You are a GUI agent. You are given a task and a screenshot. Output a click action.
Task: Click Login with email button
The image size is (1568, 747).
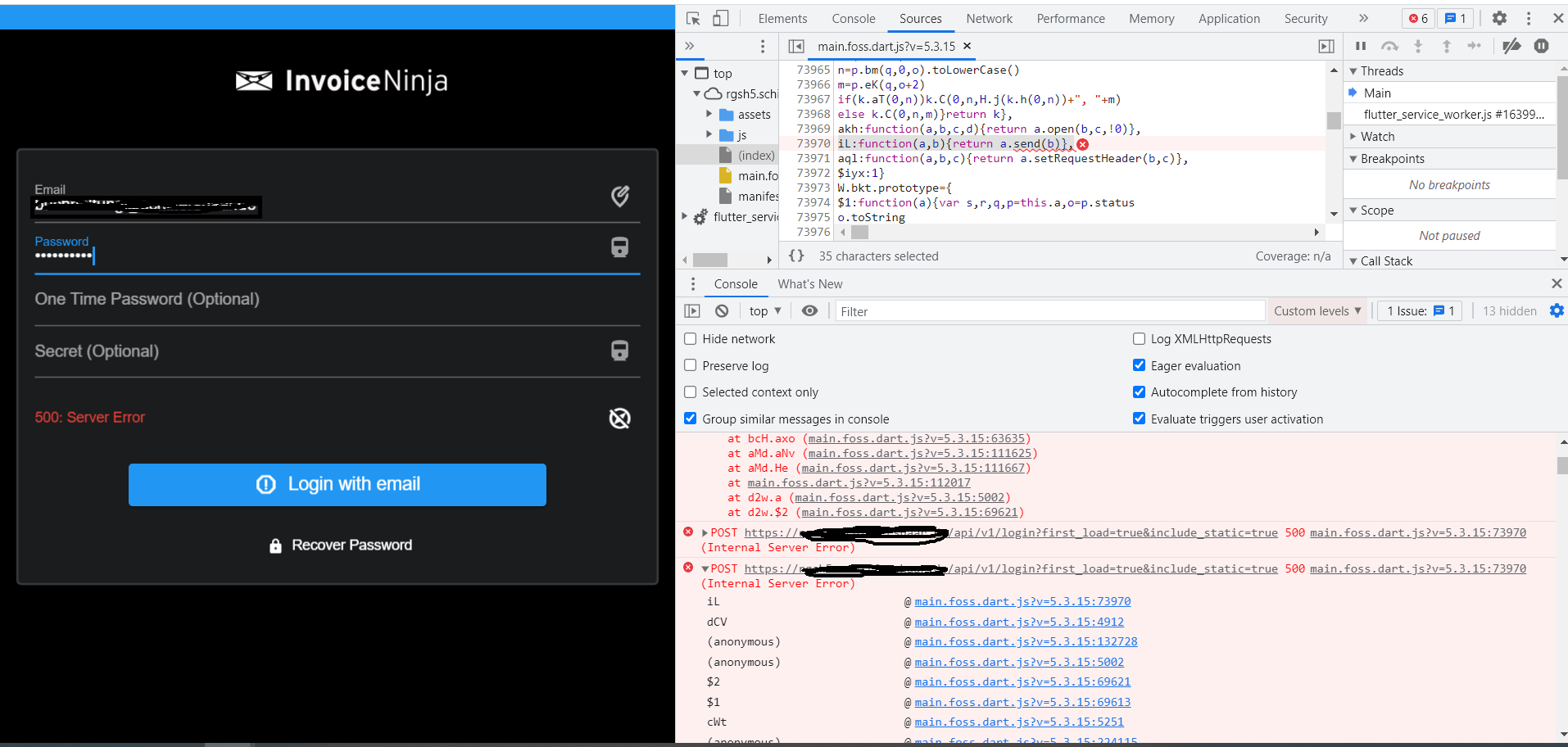tap(338, 485)
